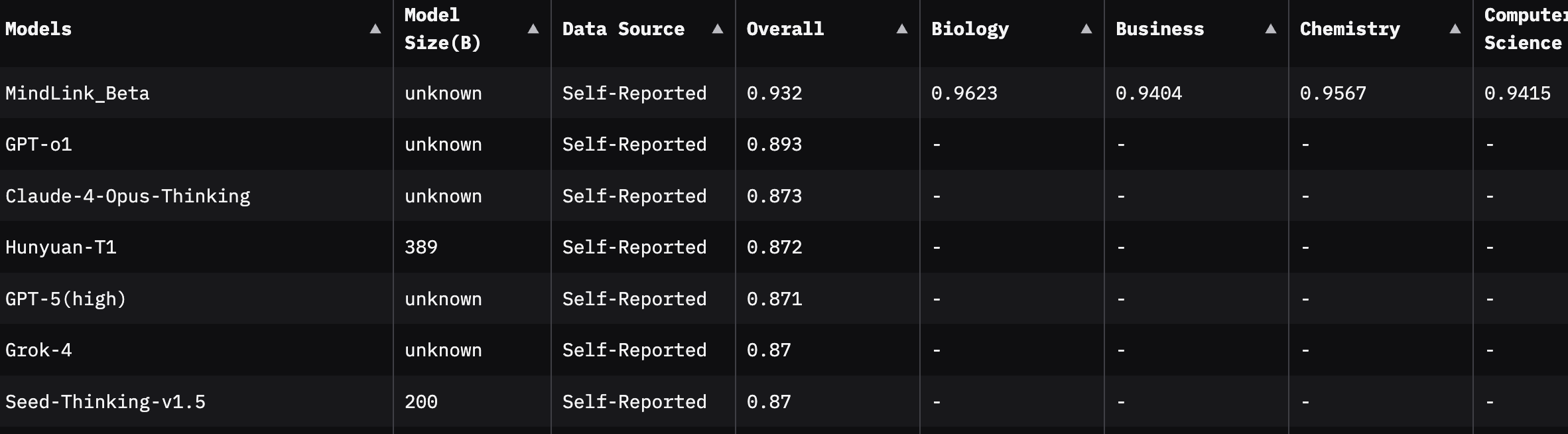Click the Computer Science column header
The image size is (1568, 434).
click(1524, 29)
